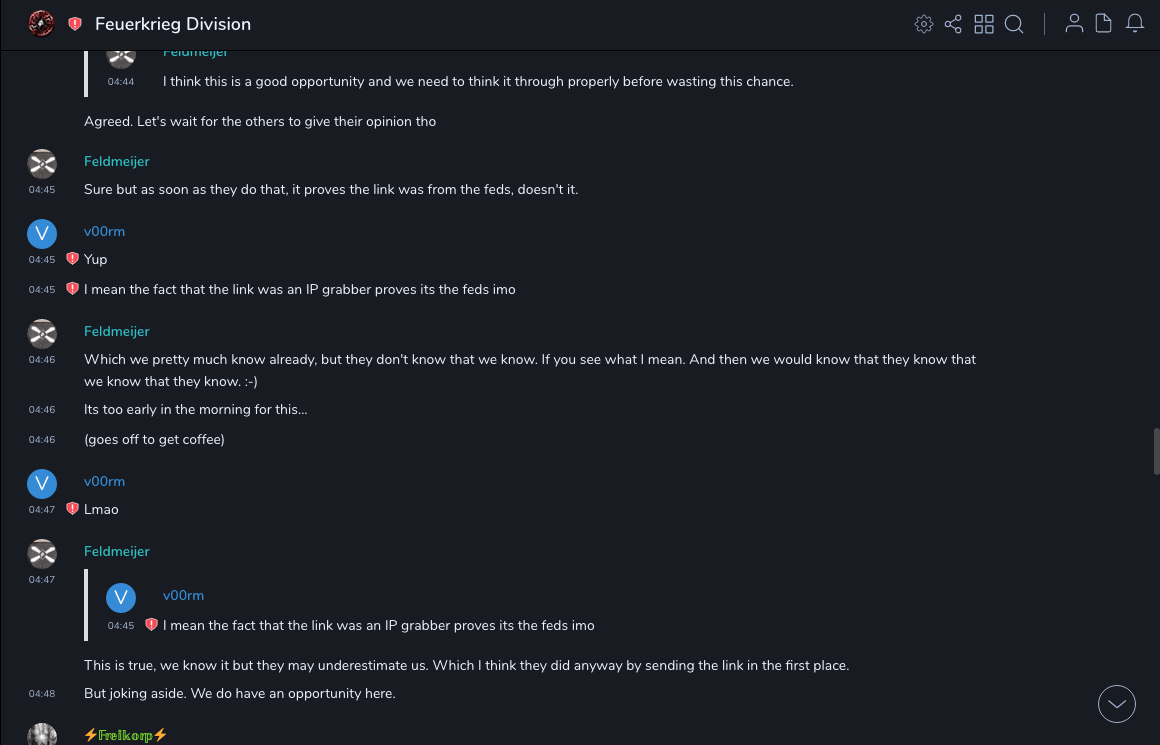
Task: Click the red shield next to "Yup"
Action: 72,259
